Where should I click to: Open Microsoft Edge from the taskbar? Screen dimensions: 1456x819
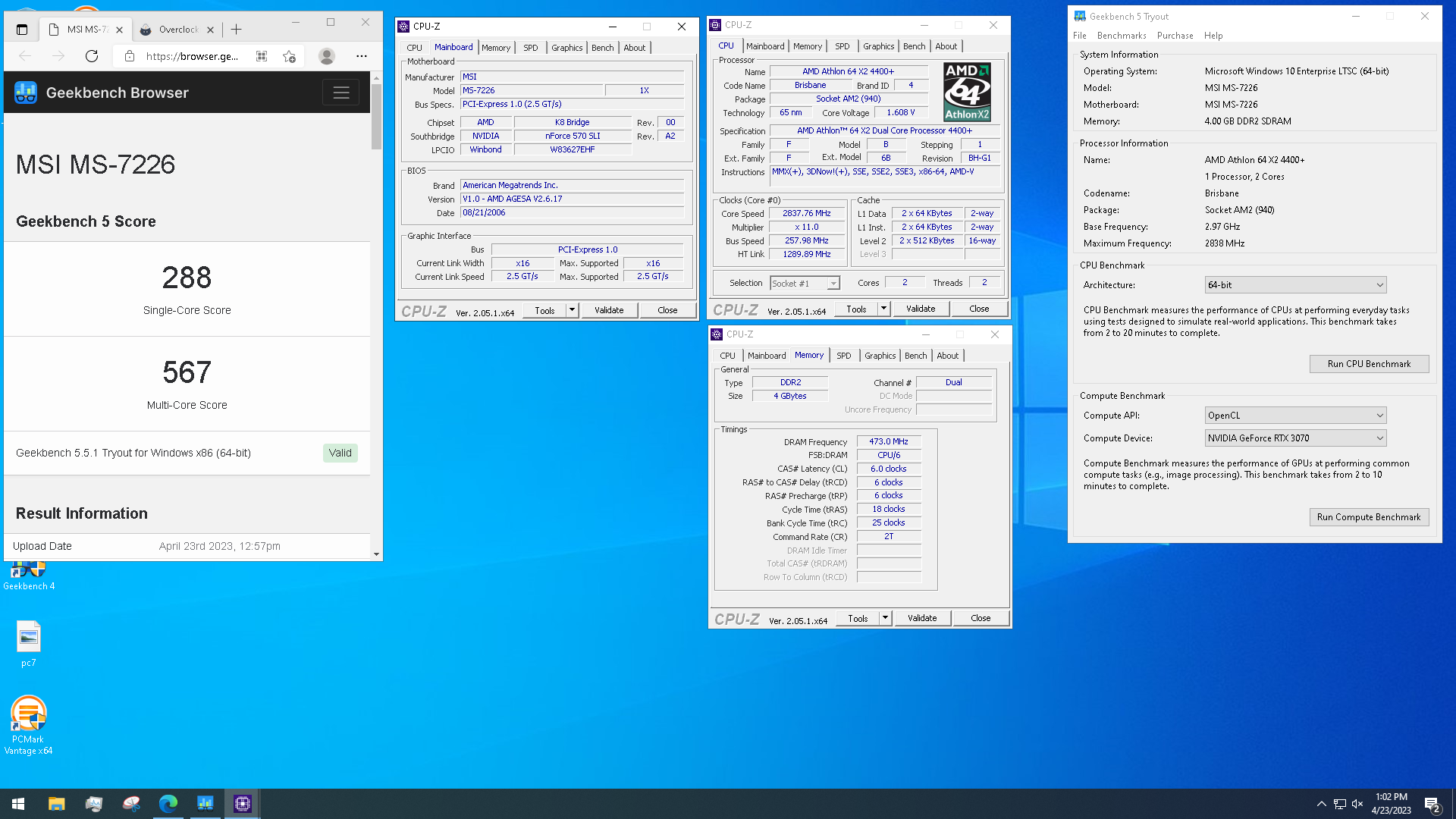tap(168, 804)
